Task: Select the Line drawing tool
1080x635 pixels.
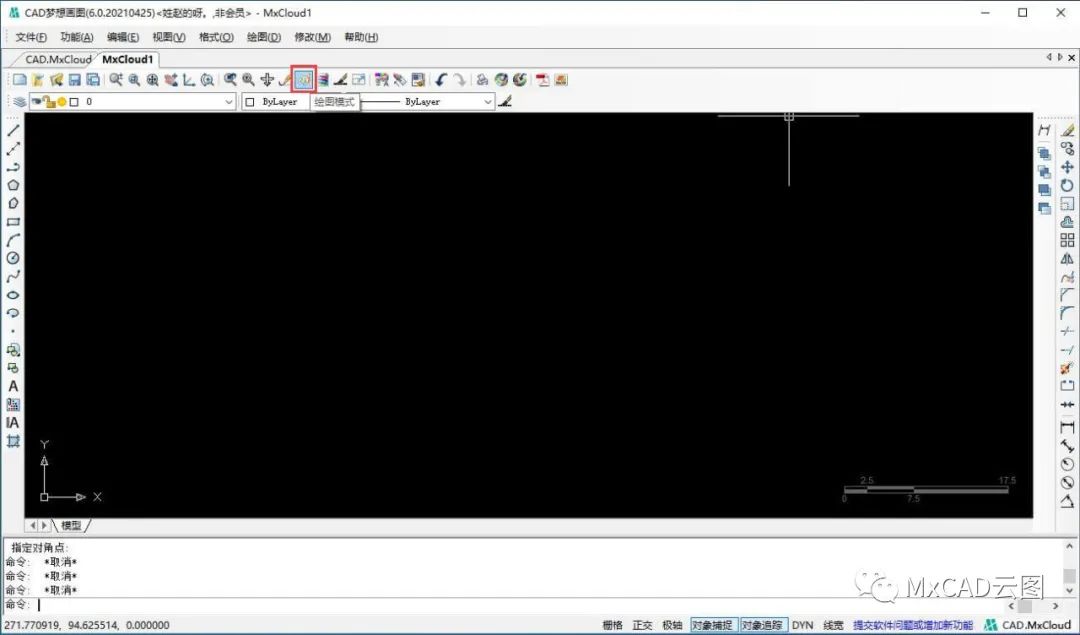Action: point(13,130)
